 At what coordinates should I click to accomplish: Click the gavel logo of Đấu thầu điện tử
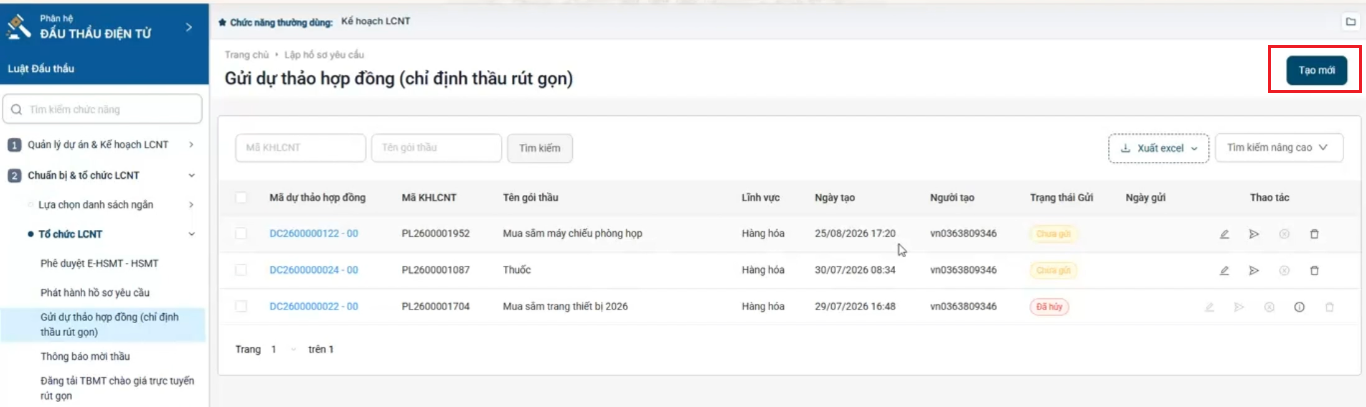tap(18, 27)
